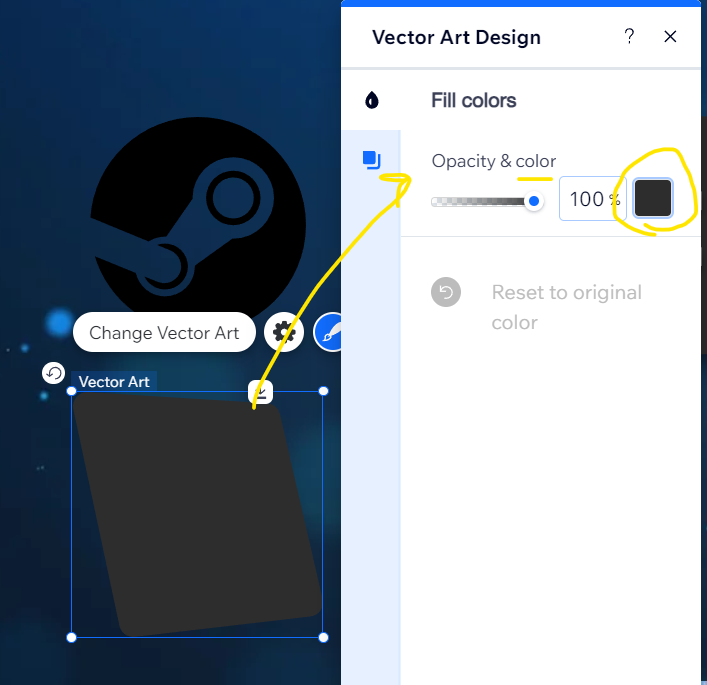Select the Opacity & color layers tab icon
Viewport: 707px width, 685px height.
(372, 160)
